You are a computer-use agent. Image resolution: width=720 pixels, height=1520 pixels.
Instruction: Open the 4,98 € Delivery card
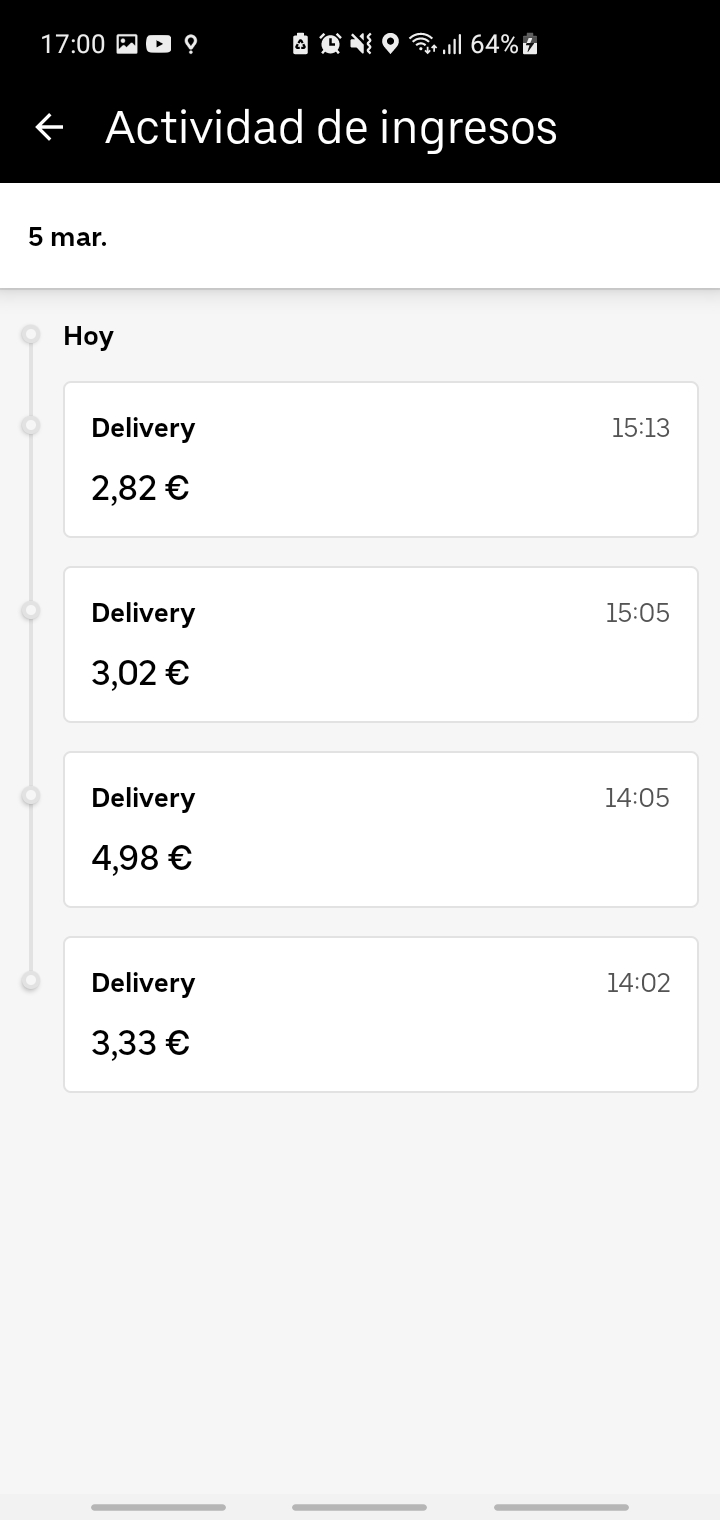coord(380,829)
